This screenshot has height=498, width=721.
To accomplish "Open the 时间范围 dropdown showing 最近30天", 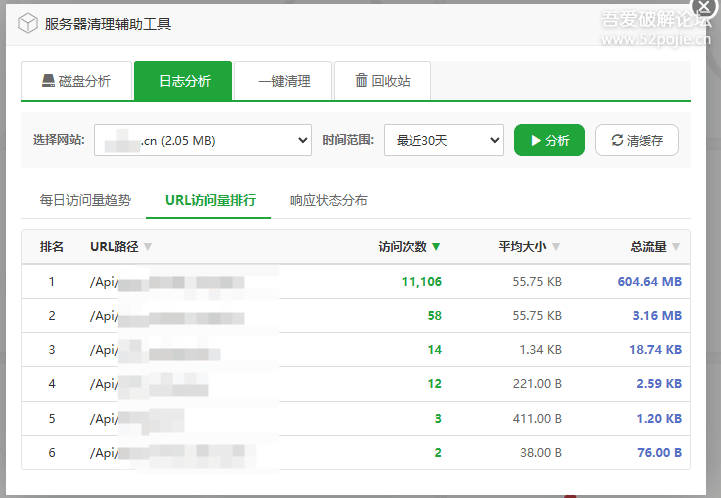I will [443, 141].
